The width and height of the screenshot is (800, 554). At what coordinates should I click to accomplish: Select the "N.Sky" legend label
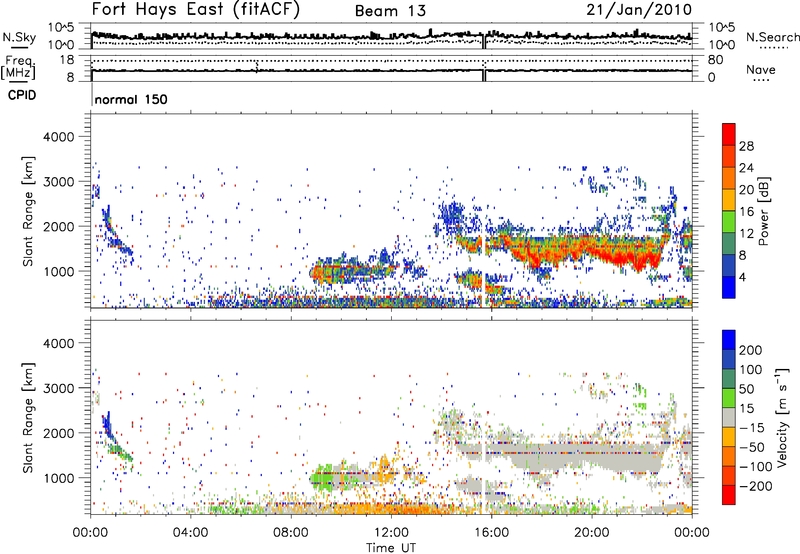pos(19,37)
